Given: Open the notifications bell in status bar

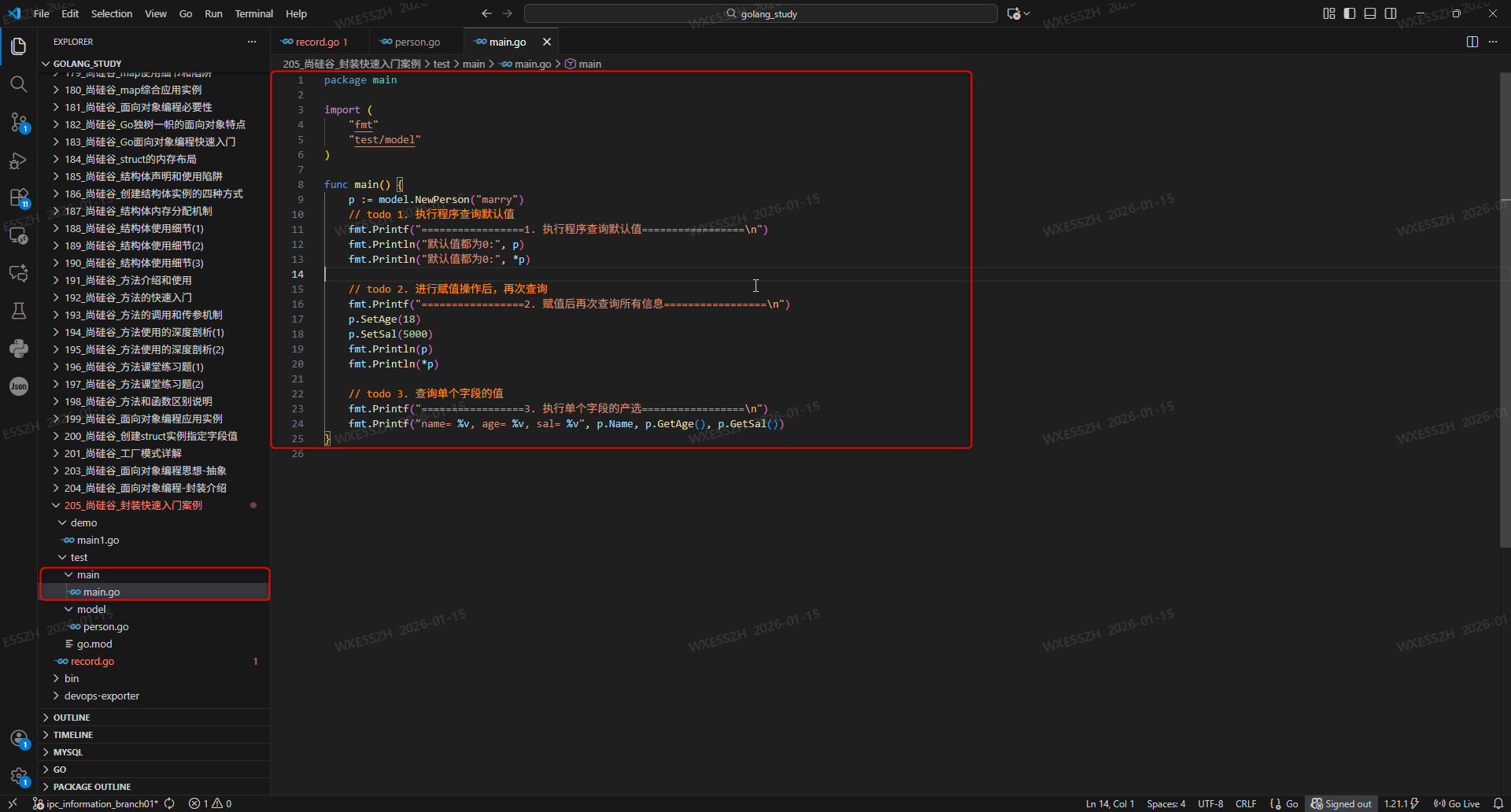Looking at the screenshot, I should coord(1498,803).
